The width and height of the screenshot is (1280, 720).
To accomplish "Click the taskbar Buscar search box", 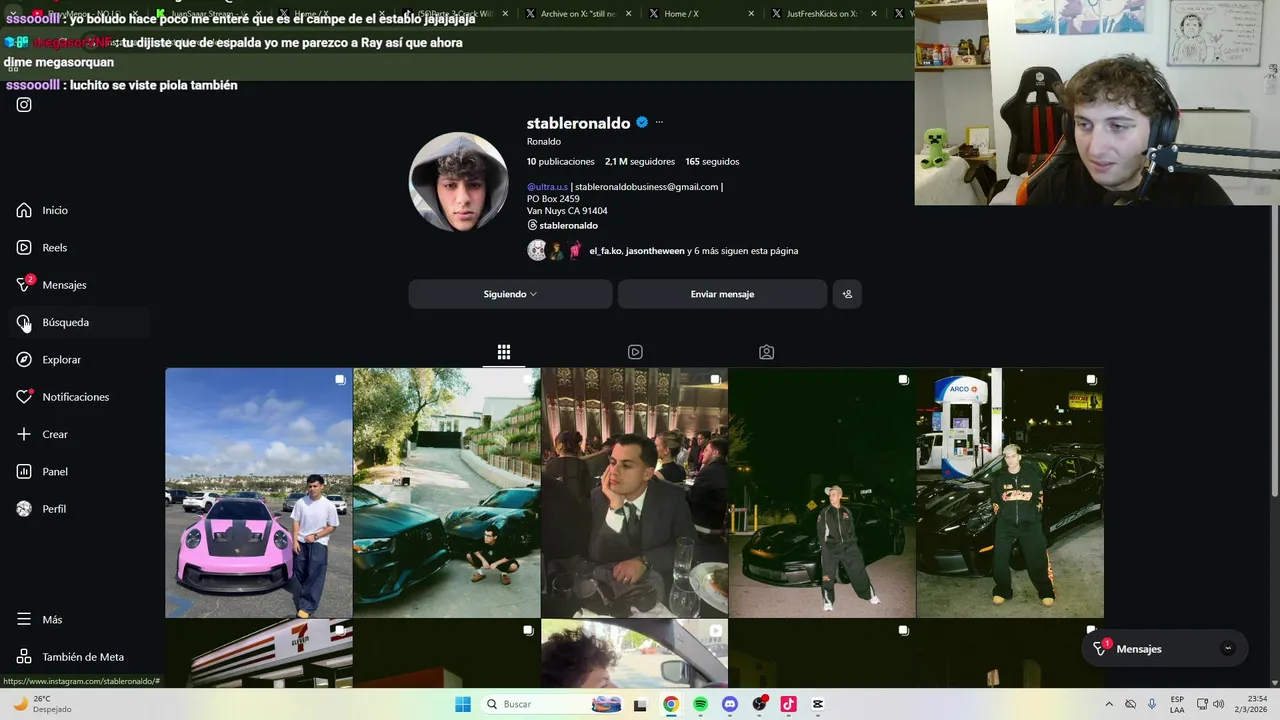I will pyautogui.click(x=551, y=704).
